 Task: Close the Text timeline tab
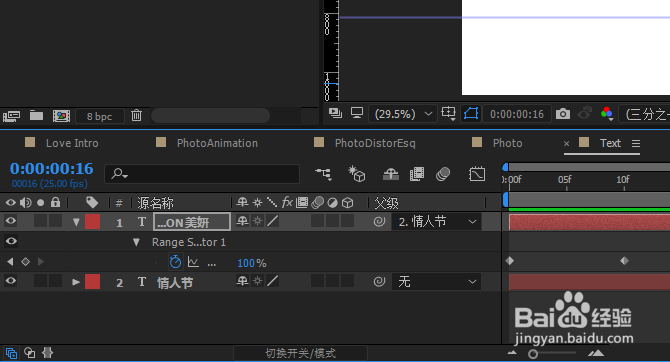coord(567,144)
